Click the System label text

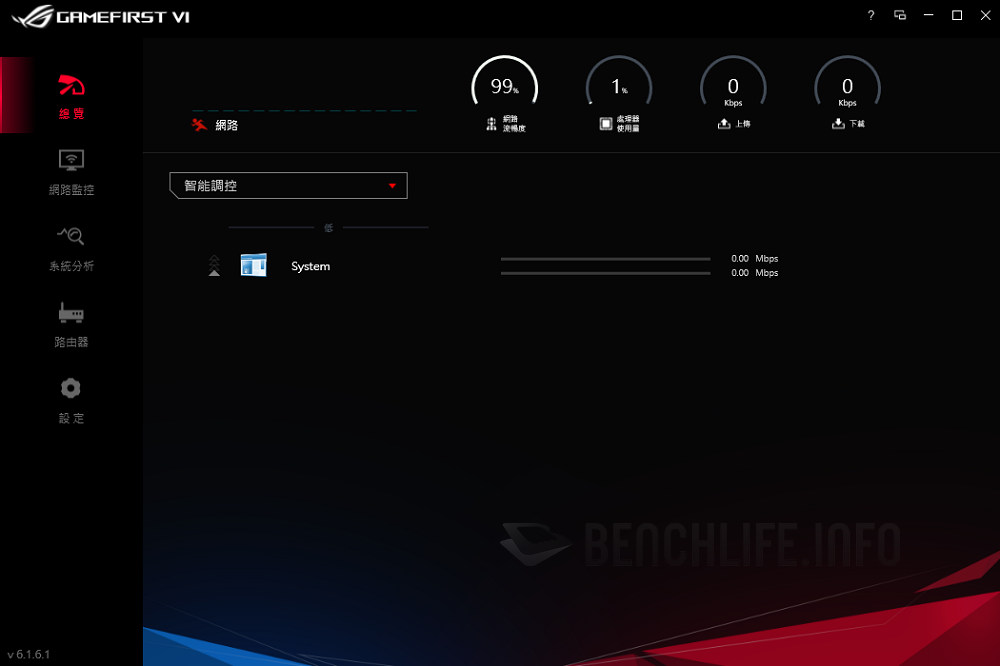pyautogui.click(x=310, y=266)
